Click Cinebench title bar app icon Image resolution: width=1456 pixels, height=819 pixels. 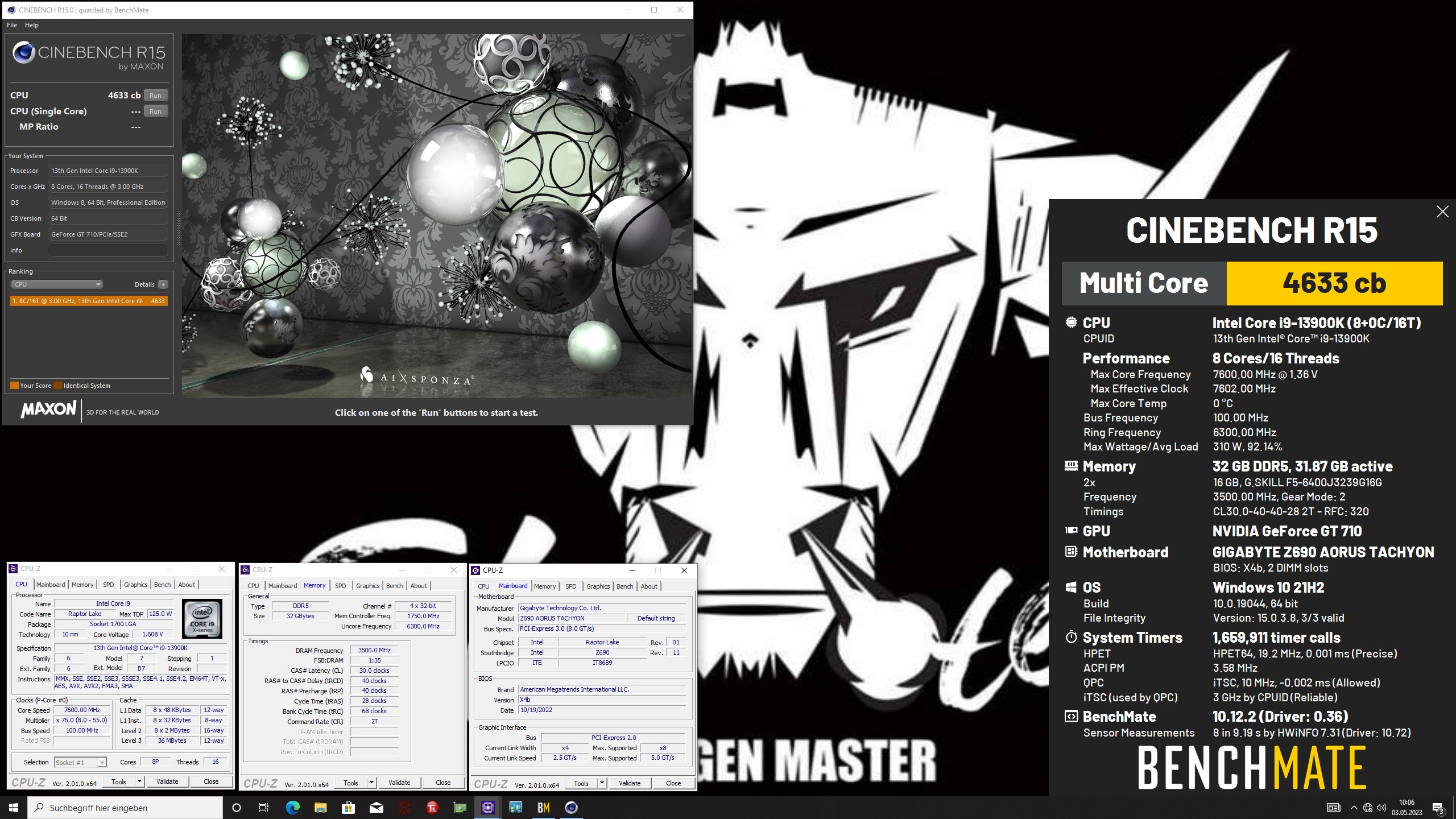click(x=11, y=10)
